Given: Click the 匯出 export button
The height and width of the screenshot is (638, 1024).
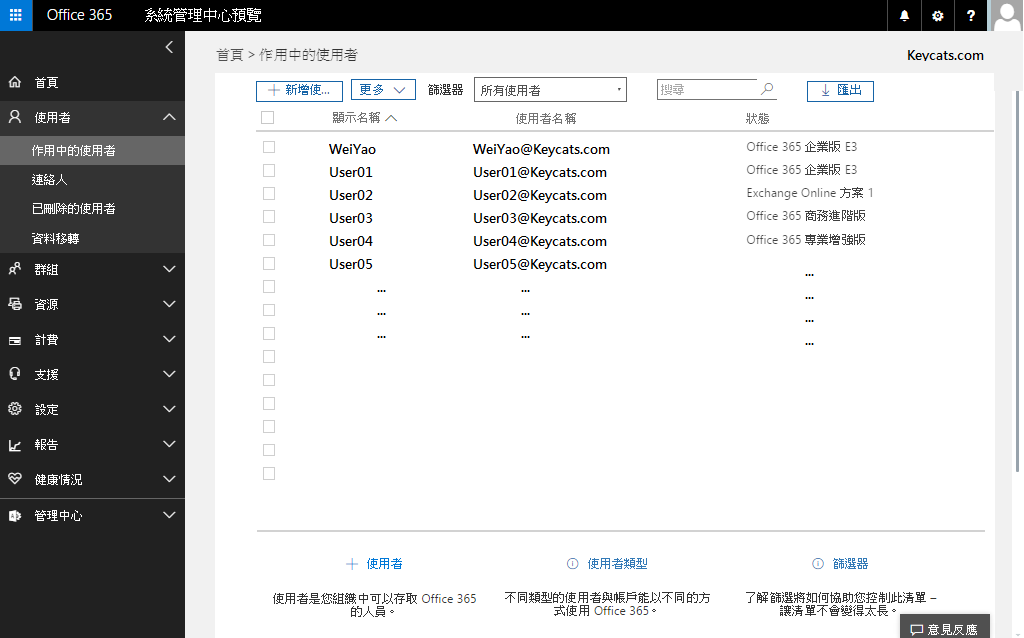Looking at the screenshot, I should pyautogui.click(x=840, y=91).
